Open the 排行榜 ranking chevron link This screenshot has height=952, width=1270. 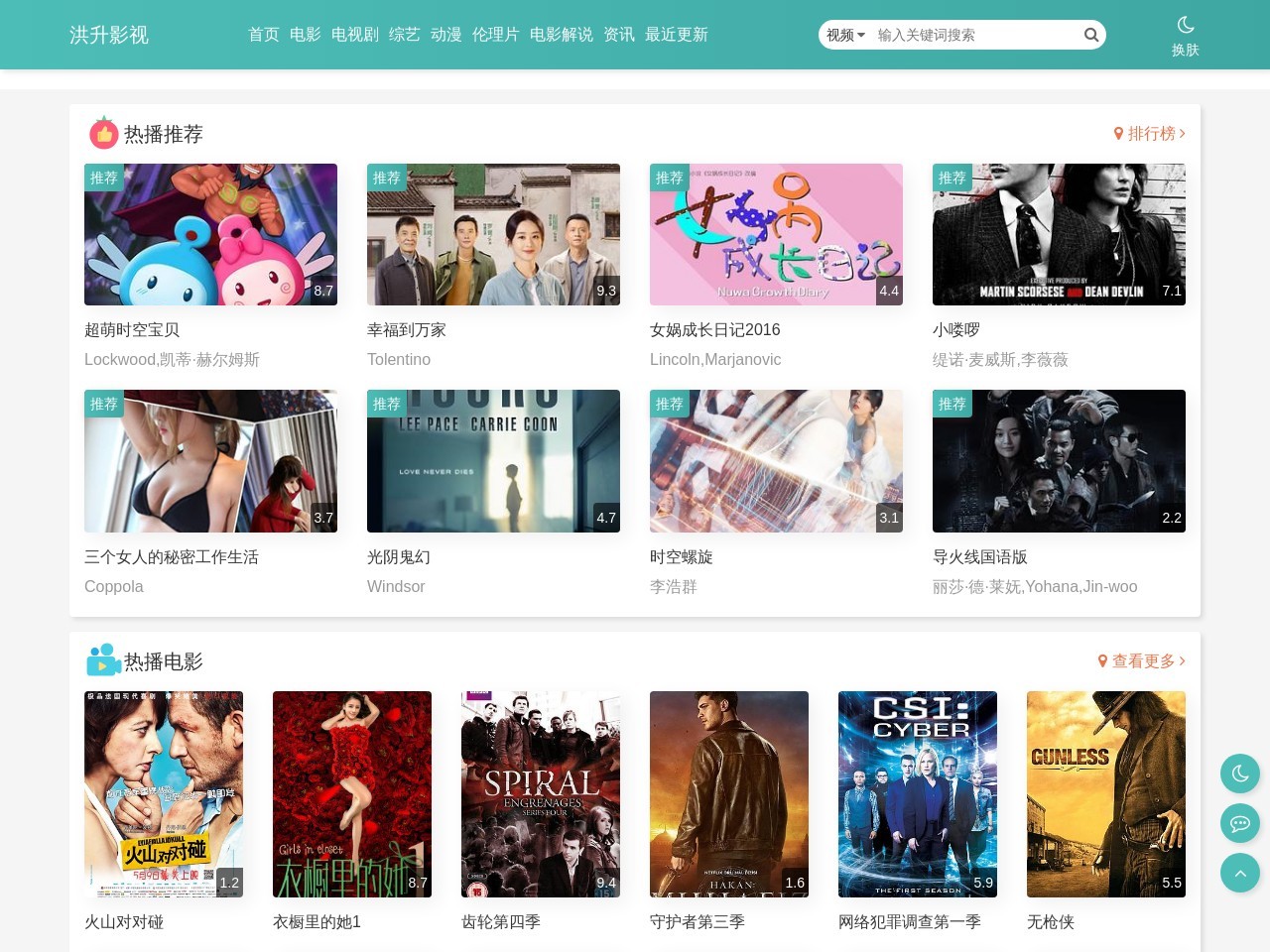pyautogui.click(x=1157, y=134)
